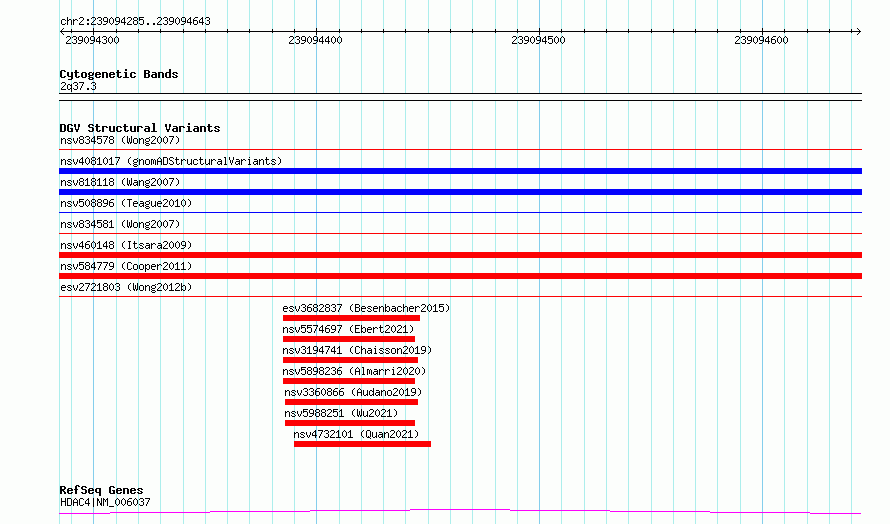Click the thin red line under nsv834581
Image resolution: width=890 pixels, height=524 pixels.
pyautogui.click(x=460, y=234)
